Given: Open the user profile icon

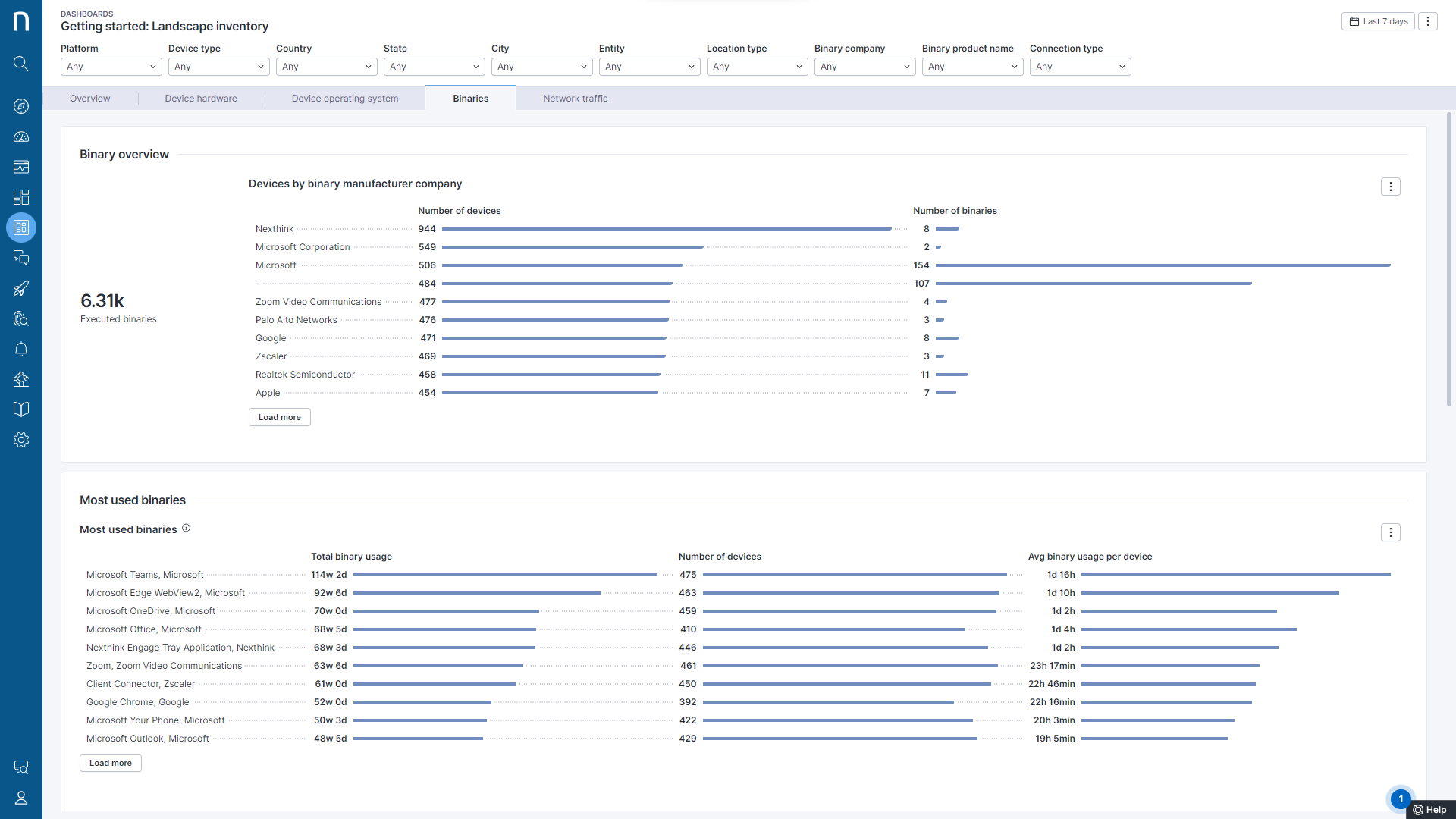Looking at the screenshot, I should click(x=21, y=798).
